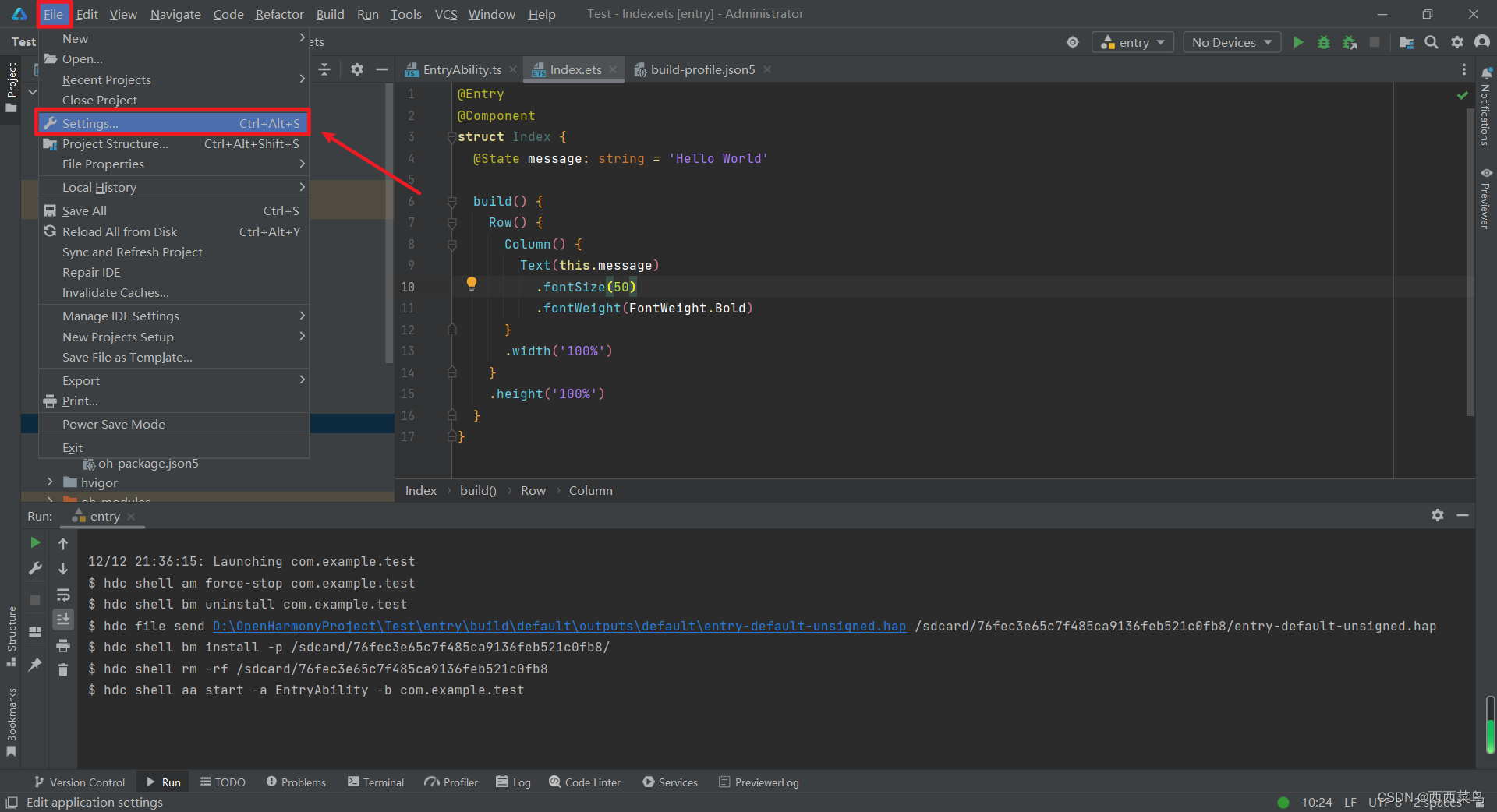Screen dimensions: 1497x812
Task: Click the Collapse All project tree icon
Action: coord(324,69)
